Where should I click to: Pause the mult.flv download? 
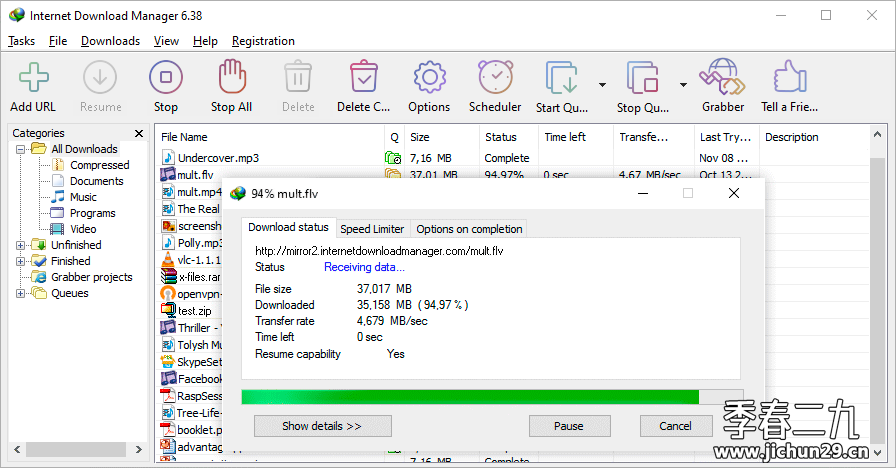point(569,426)
